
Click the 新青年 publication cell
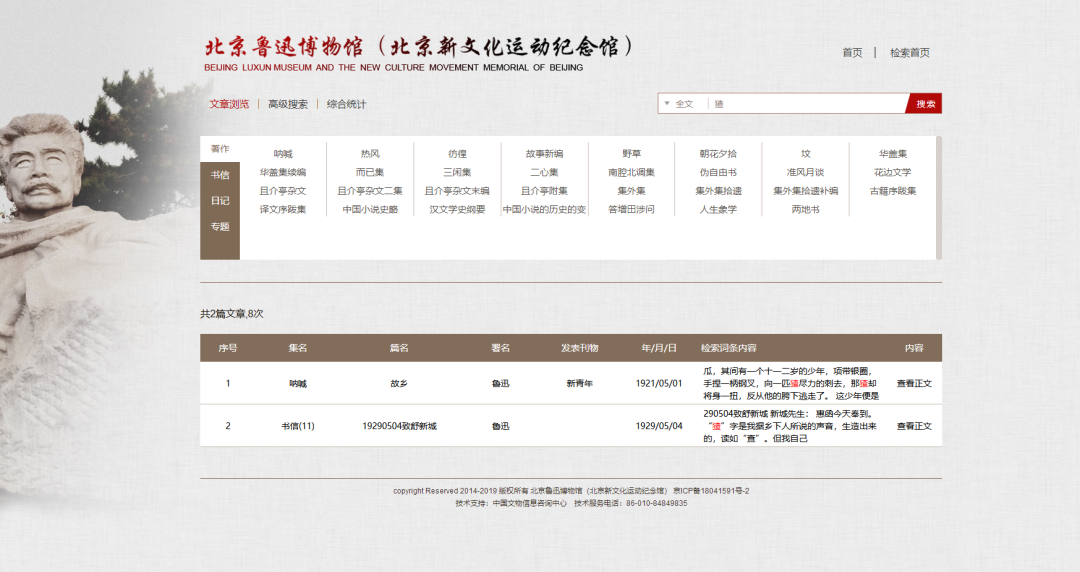579,384
